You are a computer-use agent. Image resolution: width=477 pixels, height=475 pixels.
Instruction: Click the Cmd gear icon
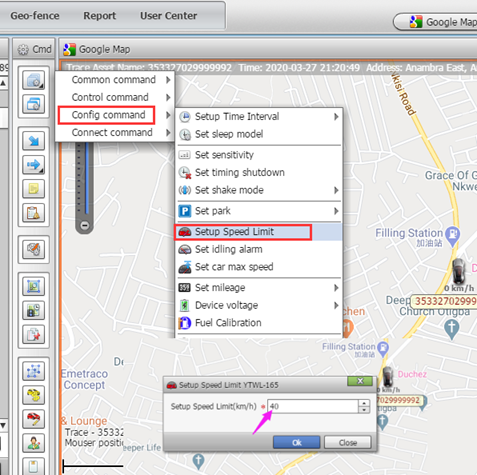(23, 50)
